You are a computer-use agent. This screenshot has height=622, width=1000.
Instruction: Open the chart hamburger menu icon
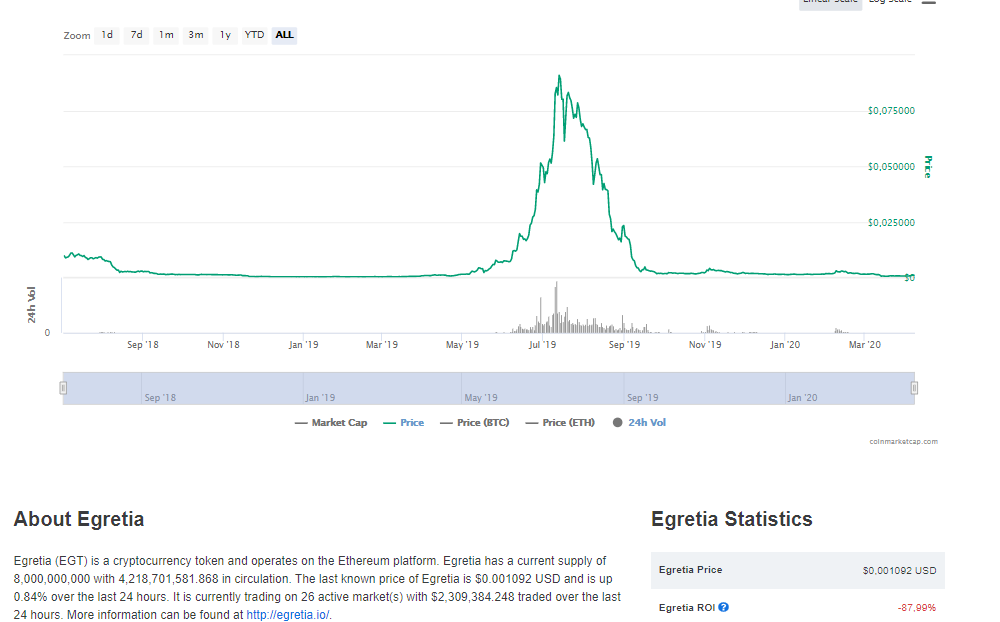(x=929, y=3)
